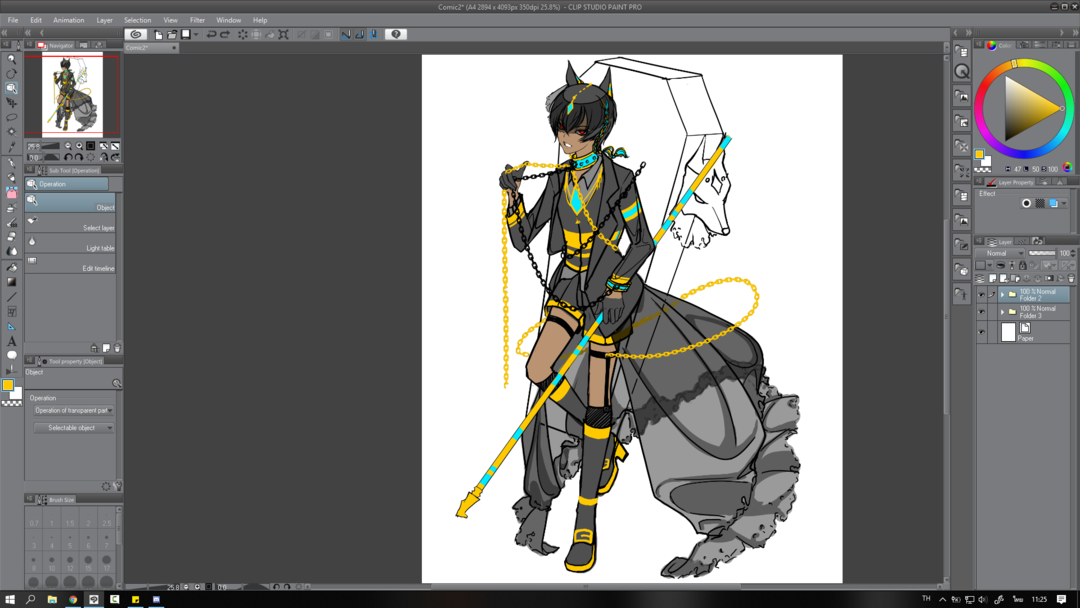Viewport: 1080px width, 608px height.
Task: Hide the Folder 2 layer with eye icon
Action: (981, 295)
